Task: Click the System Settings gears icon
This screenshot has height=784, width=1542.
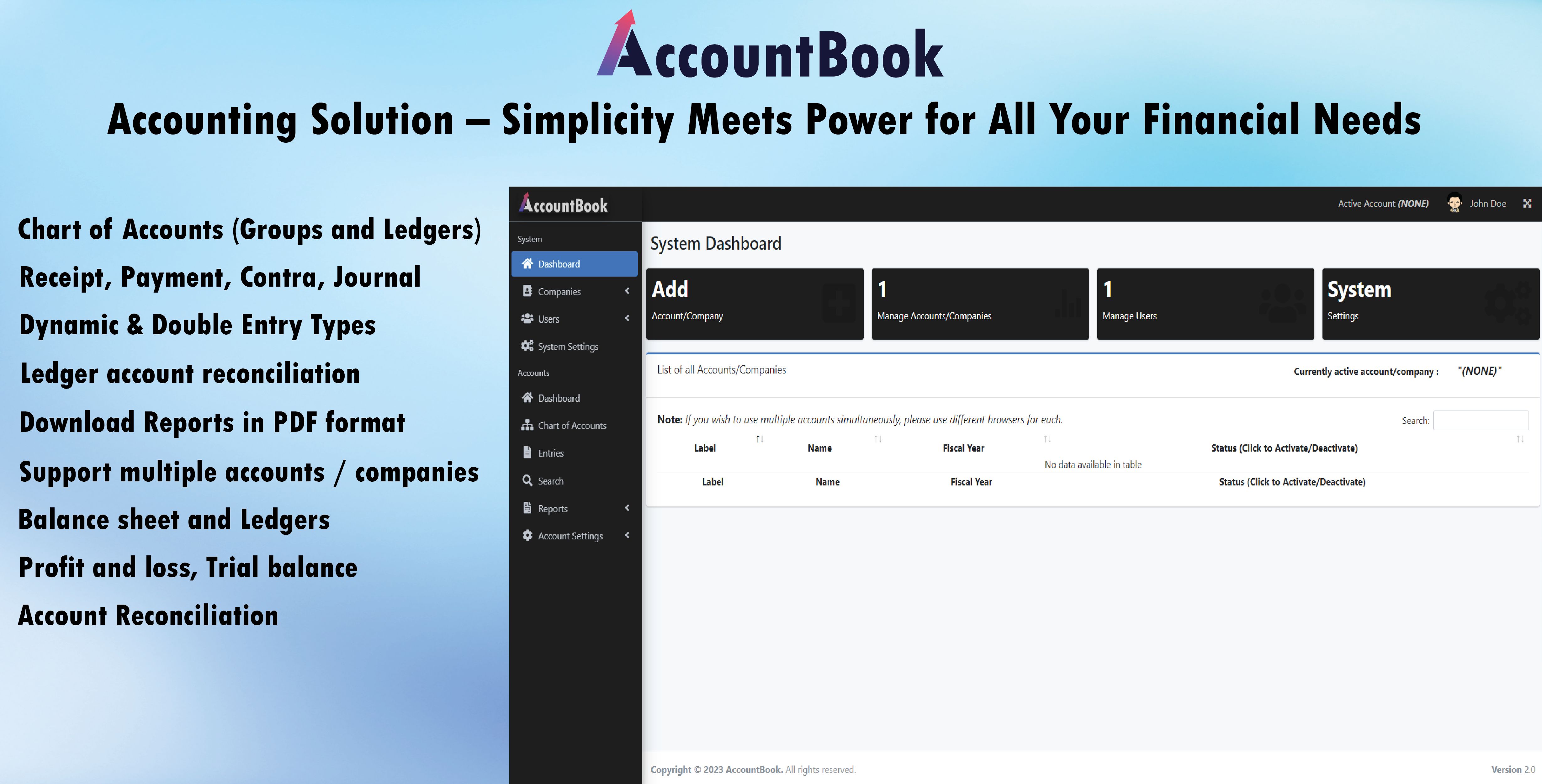Action: [x=527, y=346]
